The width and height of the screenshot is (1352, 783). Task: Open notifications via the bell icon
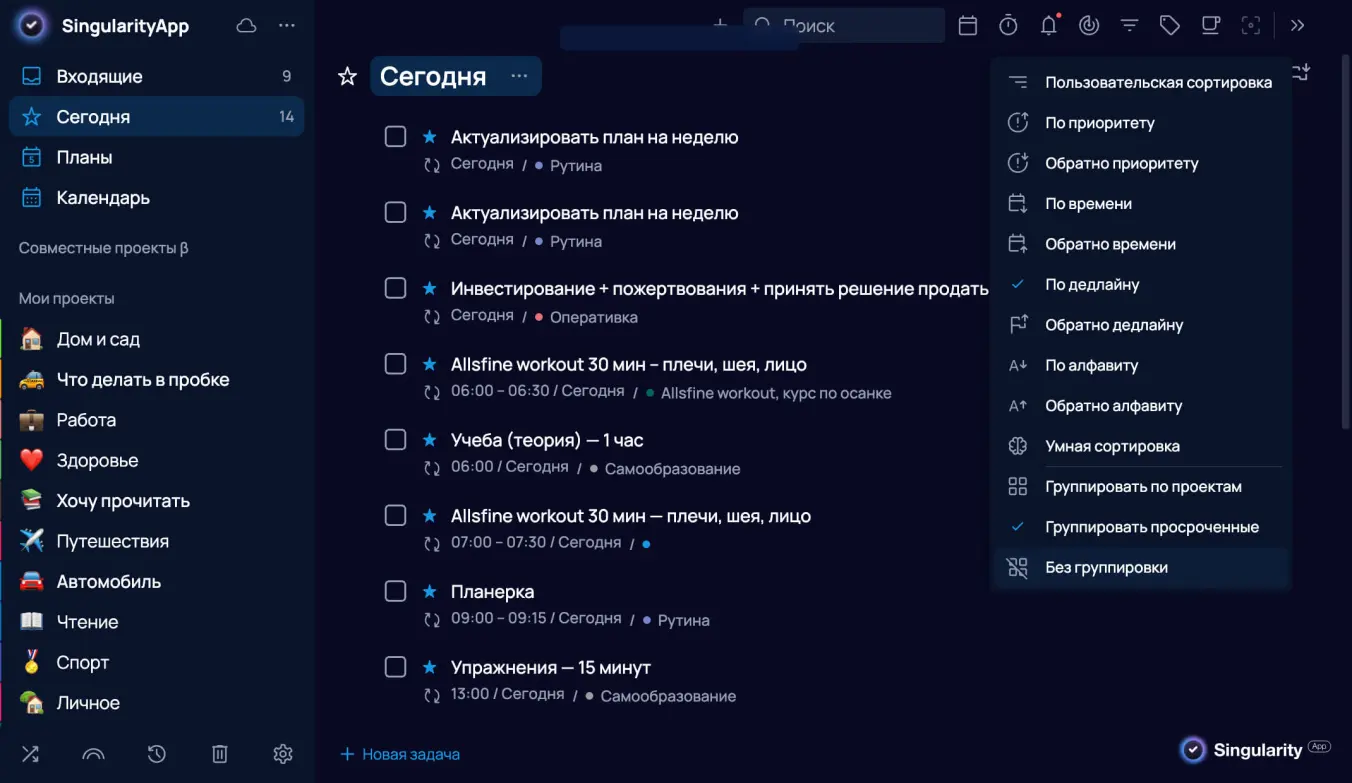click(1048, 25)
